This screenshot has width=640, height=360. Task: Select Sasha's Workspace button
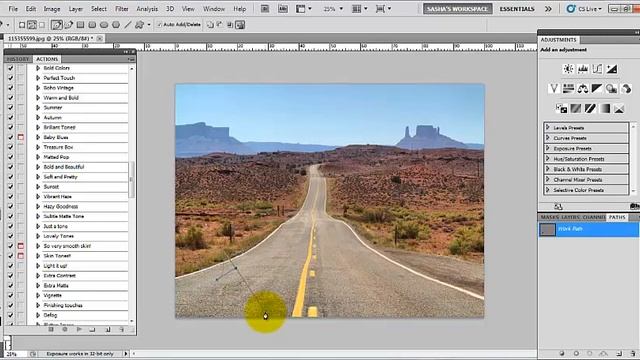(x=458, y=9)
